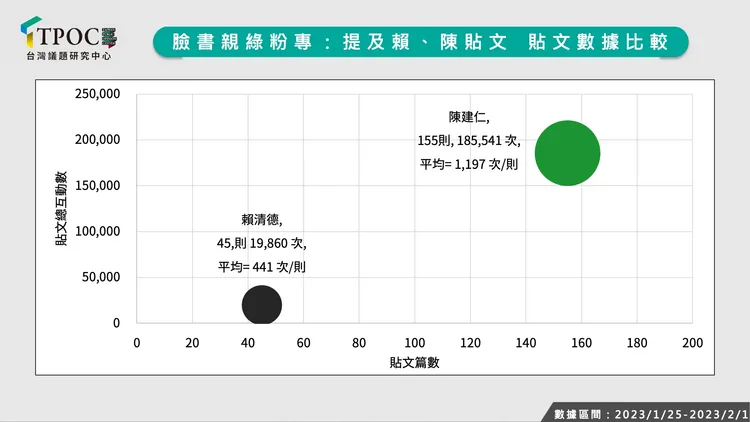Image resolution: width=750 pixels, height=422 pixels.
Task: Click the y-axis value 200,000
Action: tap(98, 140)
